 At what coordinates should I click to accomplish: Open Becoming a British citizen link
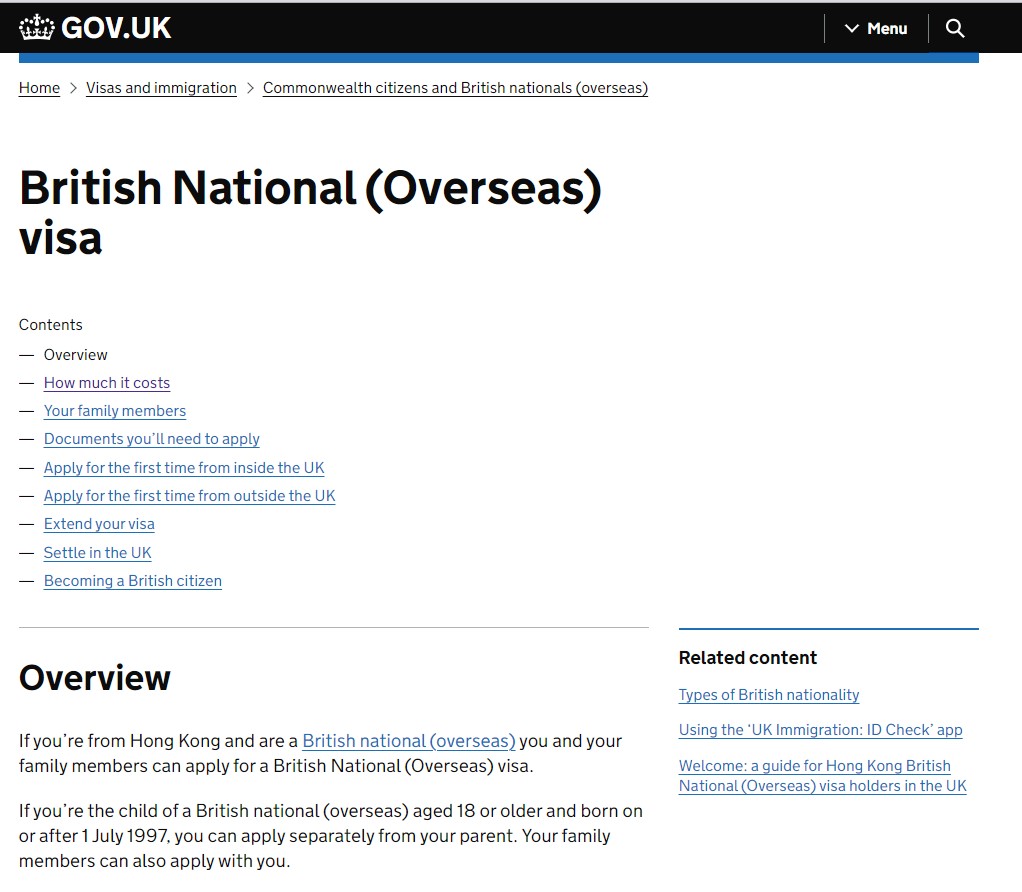[133, 581]
